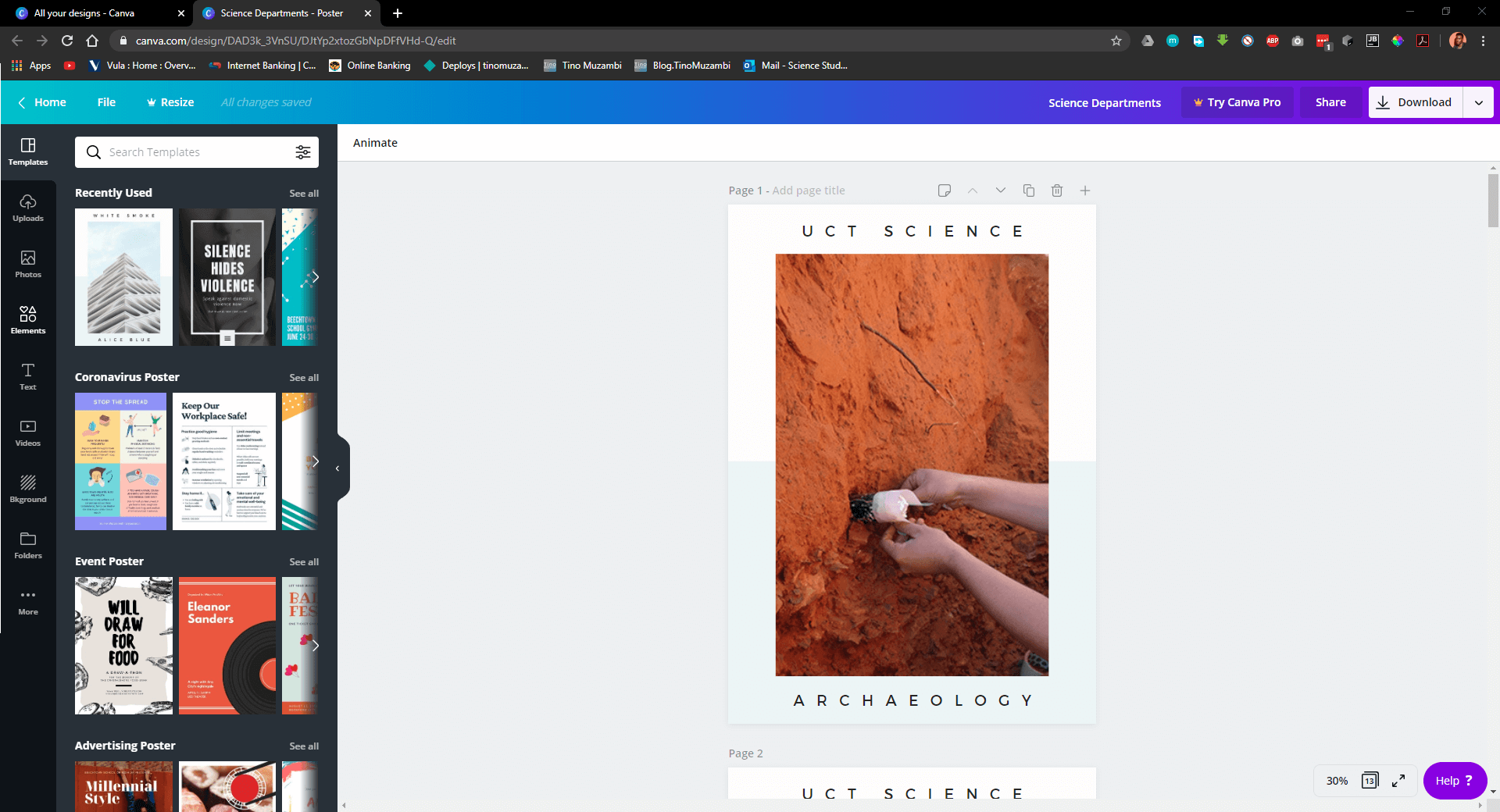Open the Internet Banking bookmark
This screenshot has width=1500, height=812.
pos(262,66)
